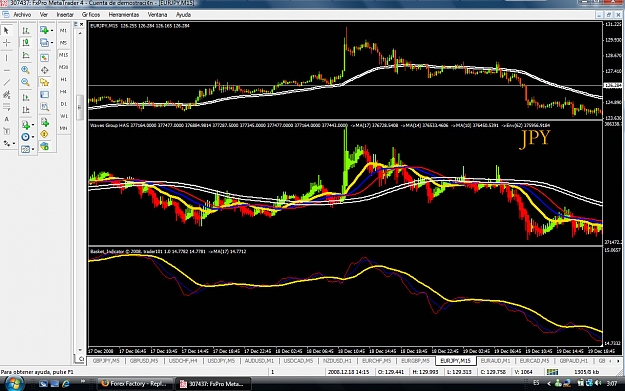Pick the vertical line drawing tool
Viewport: 625px width, 391px height.
(x=6, y=58)
